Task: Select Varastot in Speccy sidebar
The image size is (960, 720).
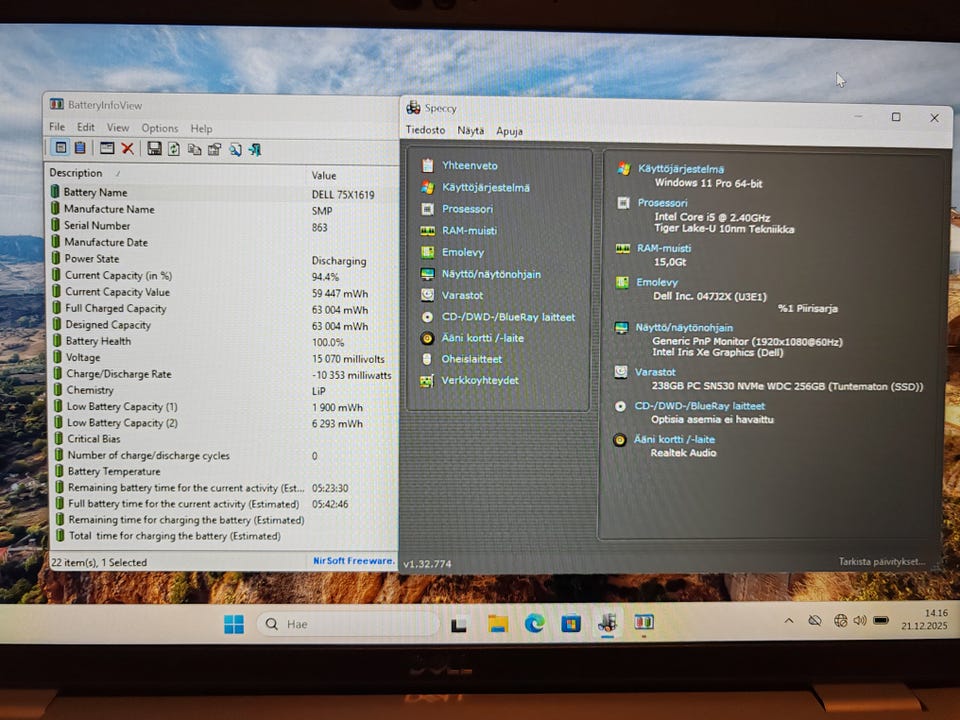Action: [x=462, y=295]
